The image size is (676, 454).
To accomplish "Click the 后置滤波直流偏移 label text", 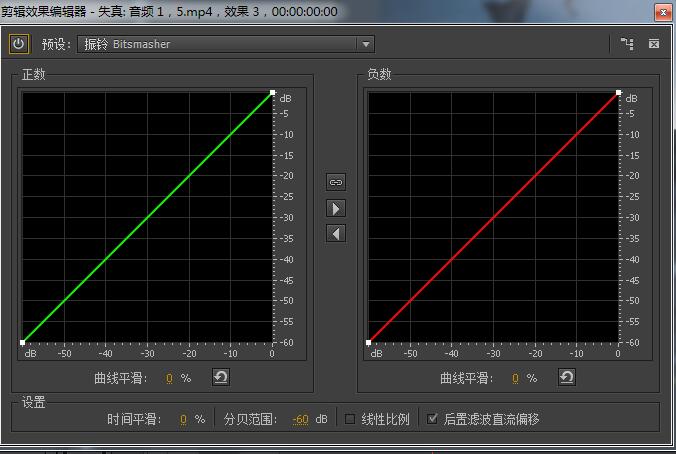I will tap(491, 419).
